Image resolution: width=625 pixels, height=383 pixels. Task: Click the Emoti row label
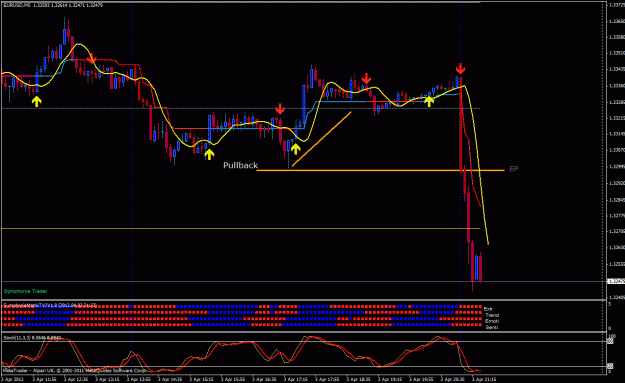click(x=492, y=321)
